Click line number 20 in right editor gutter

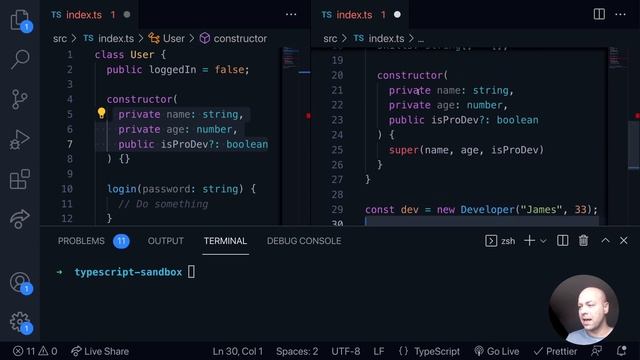(x=337, y=75)
